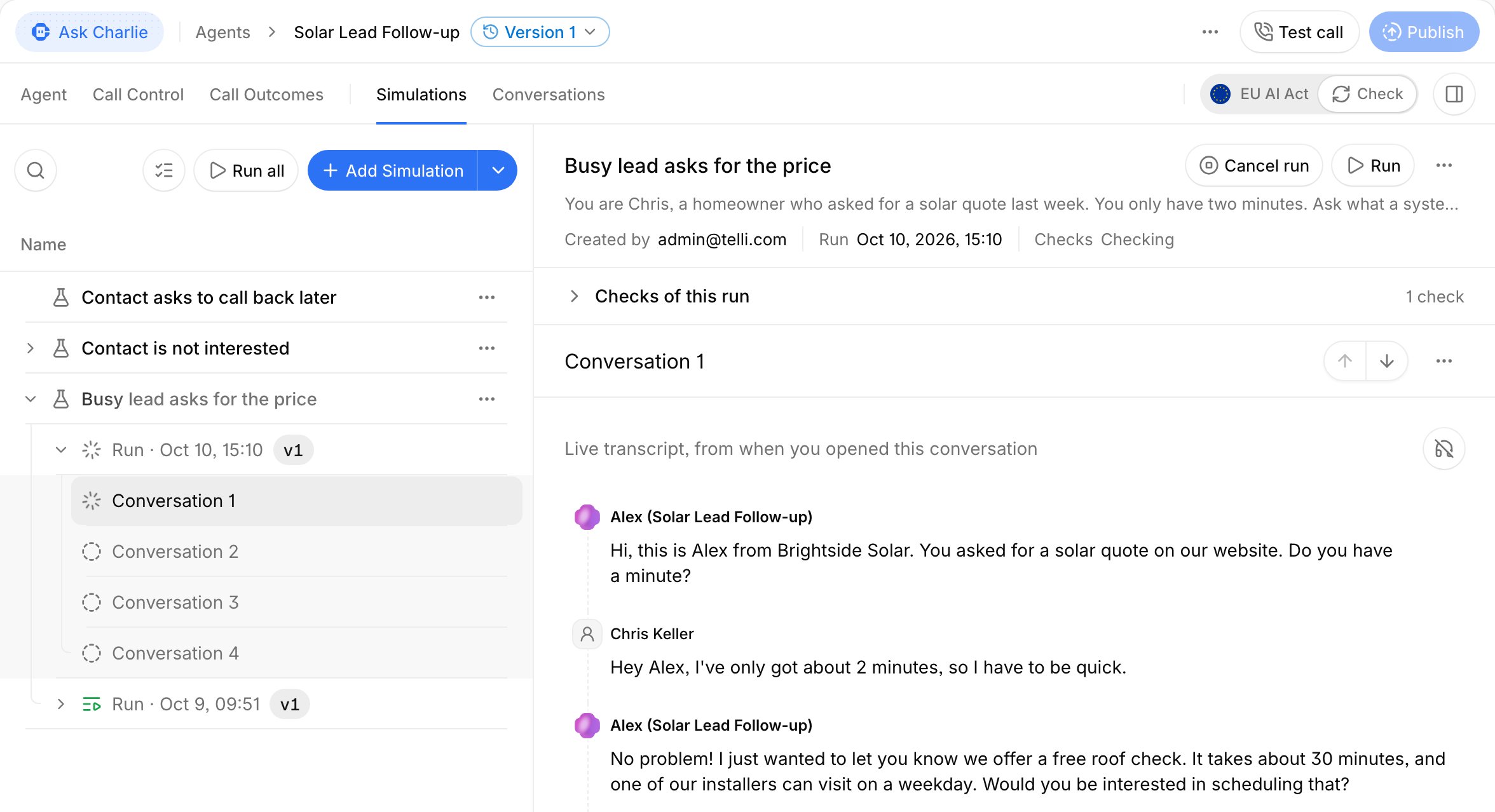Collapse the Run Oct 10, 15:10 entry
This screenshot has height=812, width=1495.
(x=61, y=450)
